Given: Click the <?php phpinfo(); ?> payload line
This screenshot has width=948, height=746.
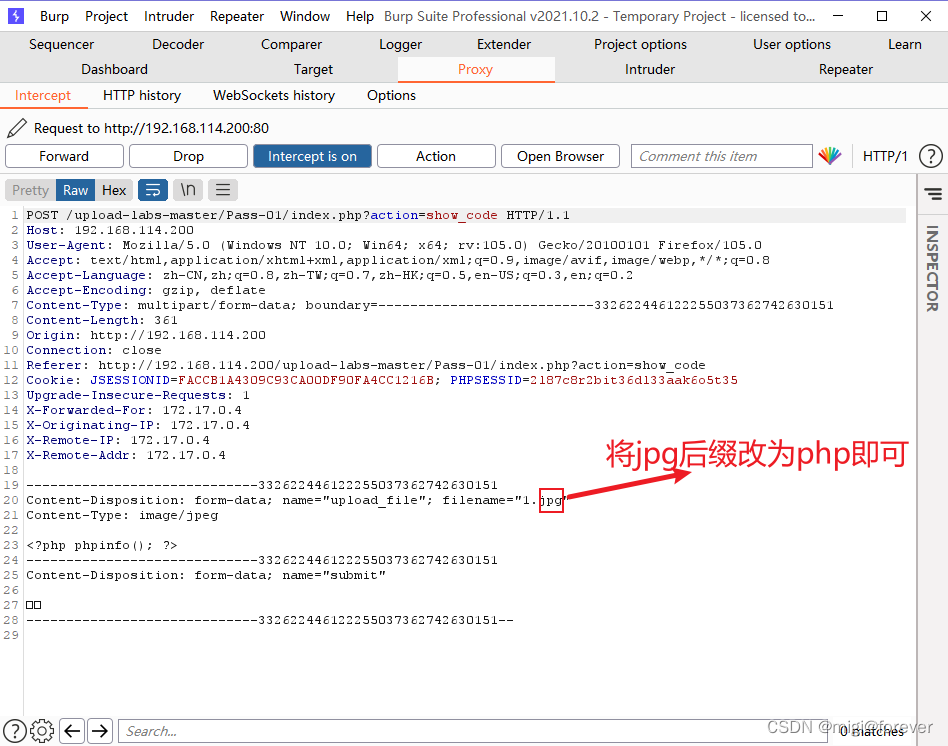Looking at the screenshot, I should point(102,545).
